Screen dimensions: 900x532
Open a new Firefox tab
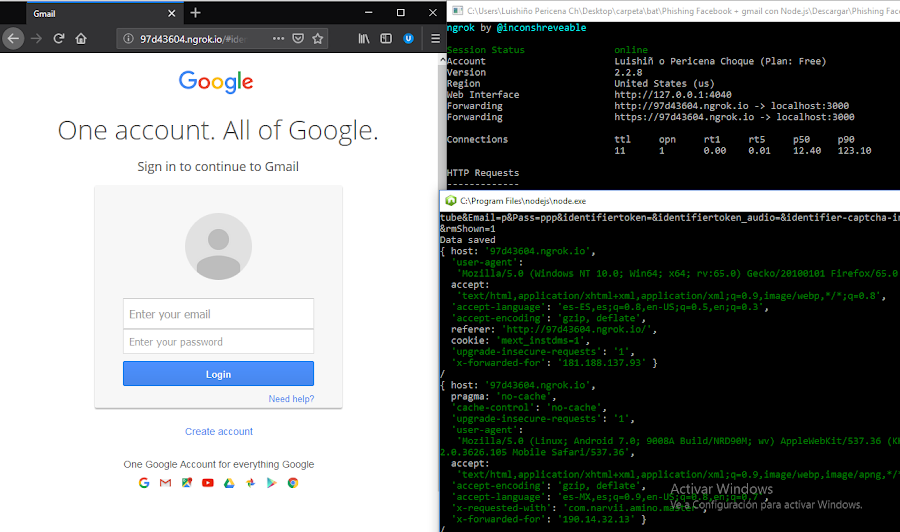195,13
